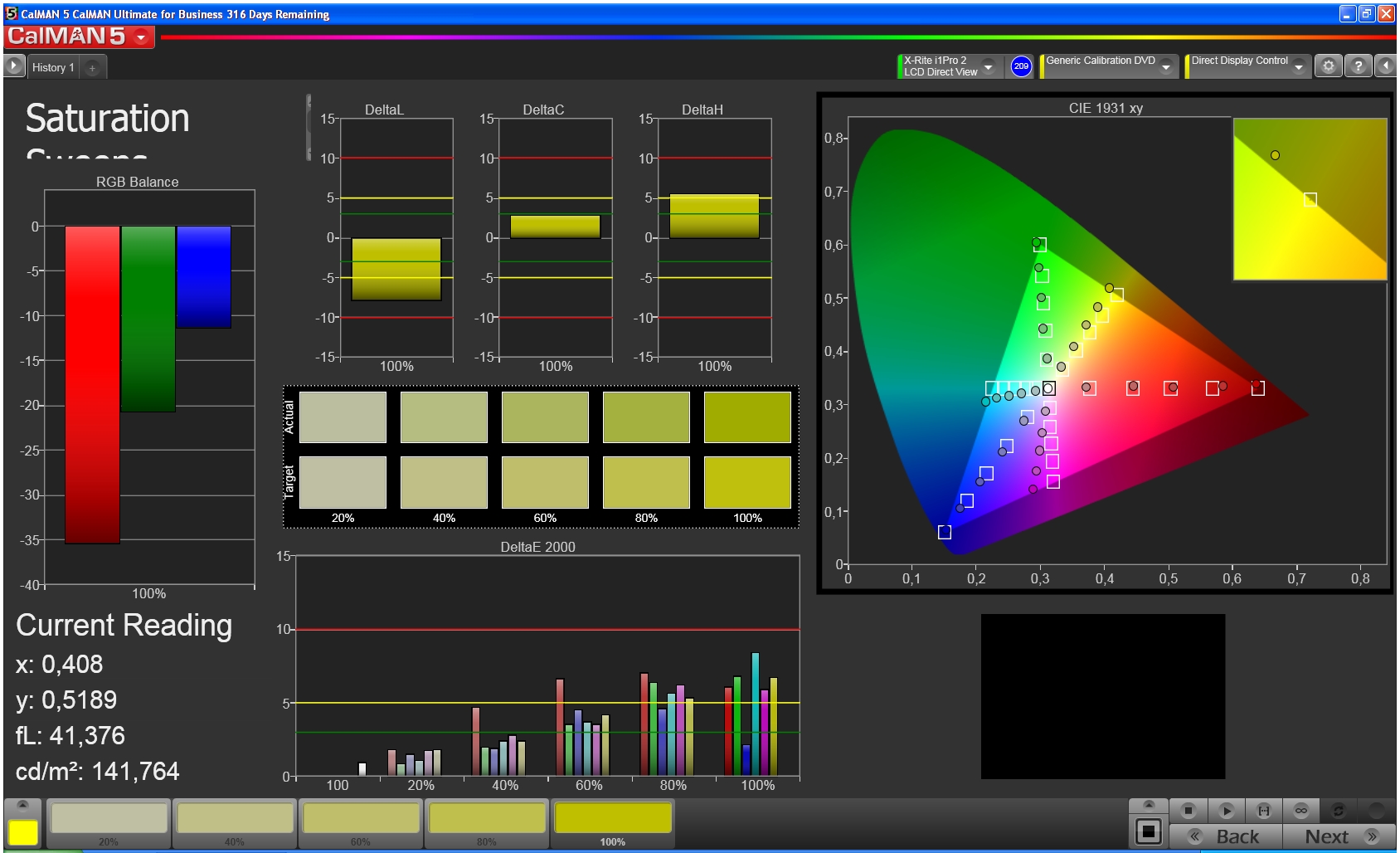Image resolution: width=1400 pixels, height=853 pixels.
Task: Expand the color selector arrow above the yellow swatch
Action: 23,806
